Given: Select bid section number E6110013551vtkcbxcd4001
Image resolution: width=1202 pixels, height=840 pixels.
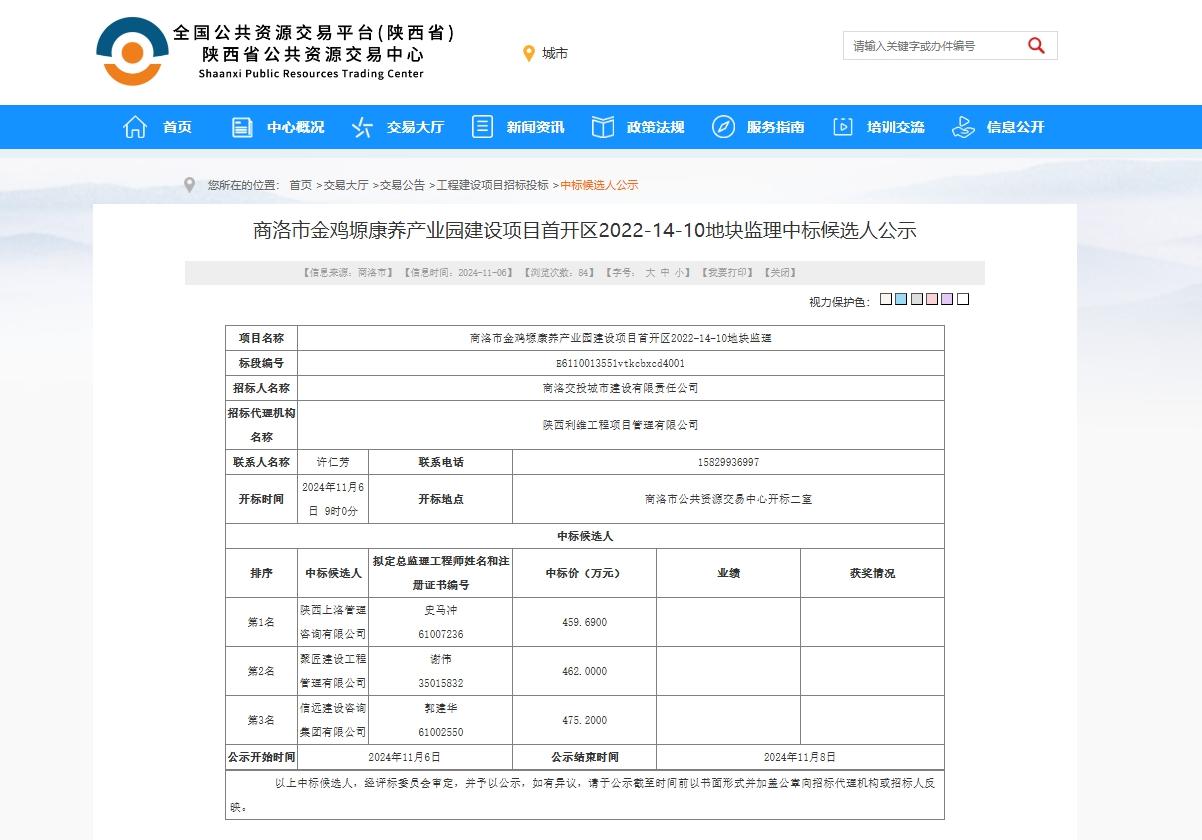Looking at the screenshot, I should [x=621, y=363].
